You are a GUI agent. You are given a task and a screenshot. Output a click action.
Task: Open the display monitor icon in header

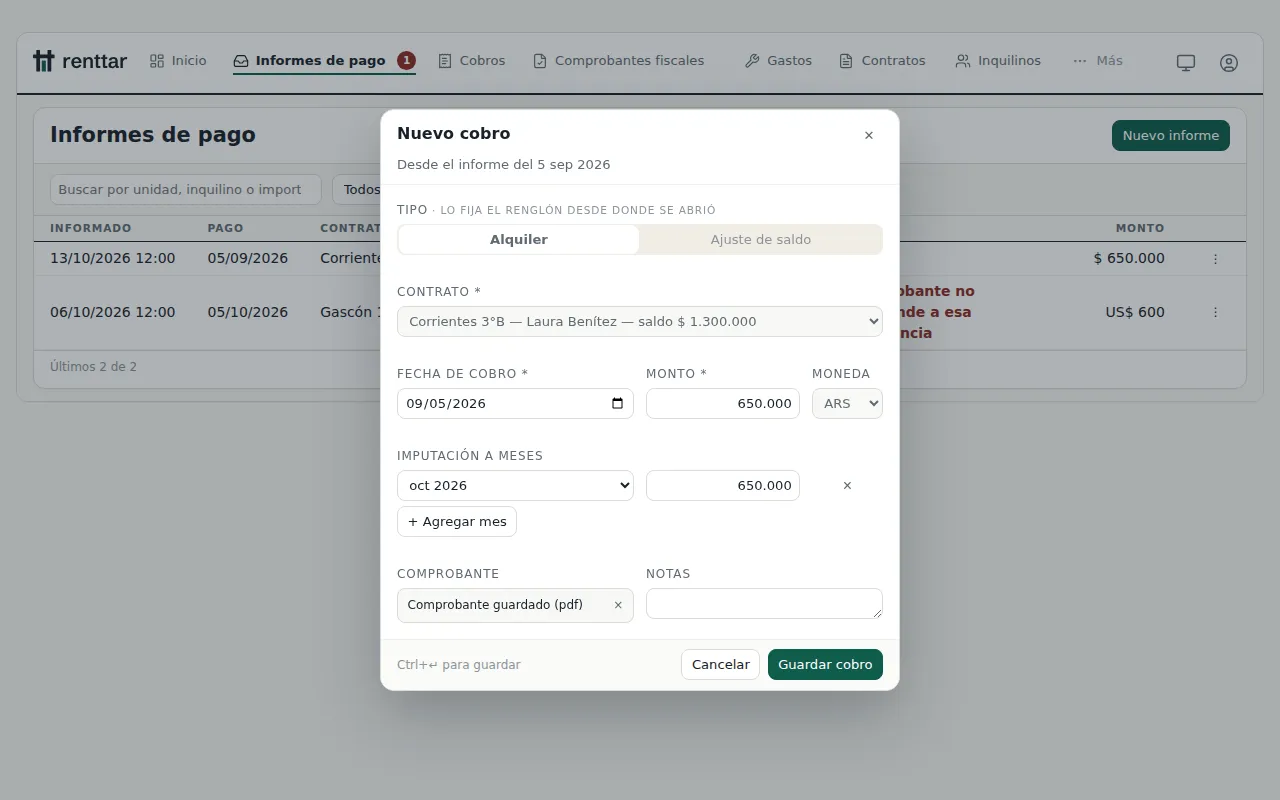tap(1186, 62)
